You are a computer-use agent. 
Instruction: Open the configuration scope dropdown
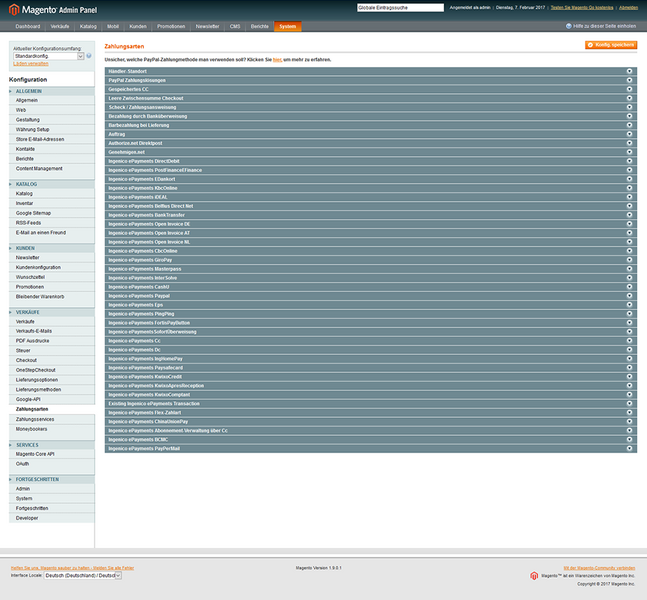[49, 56]
